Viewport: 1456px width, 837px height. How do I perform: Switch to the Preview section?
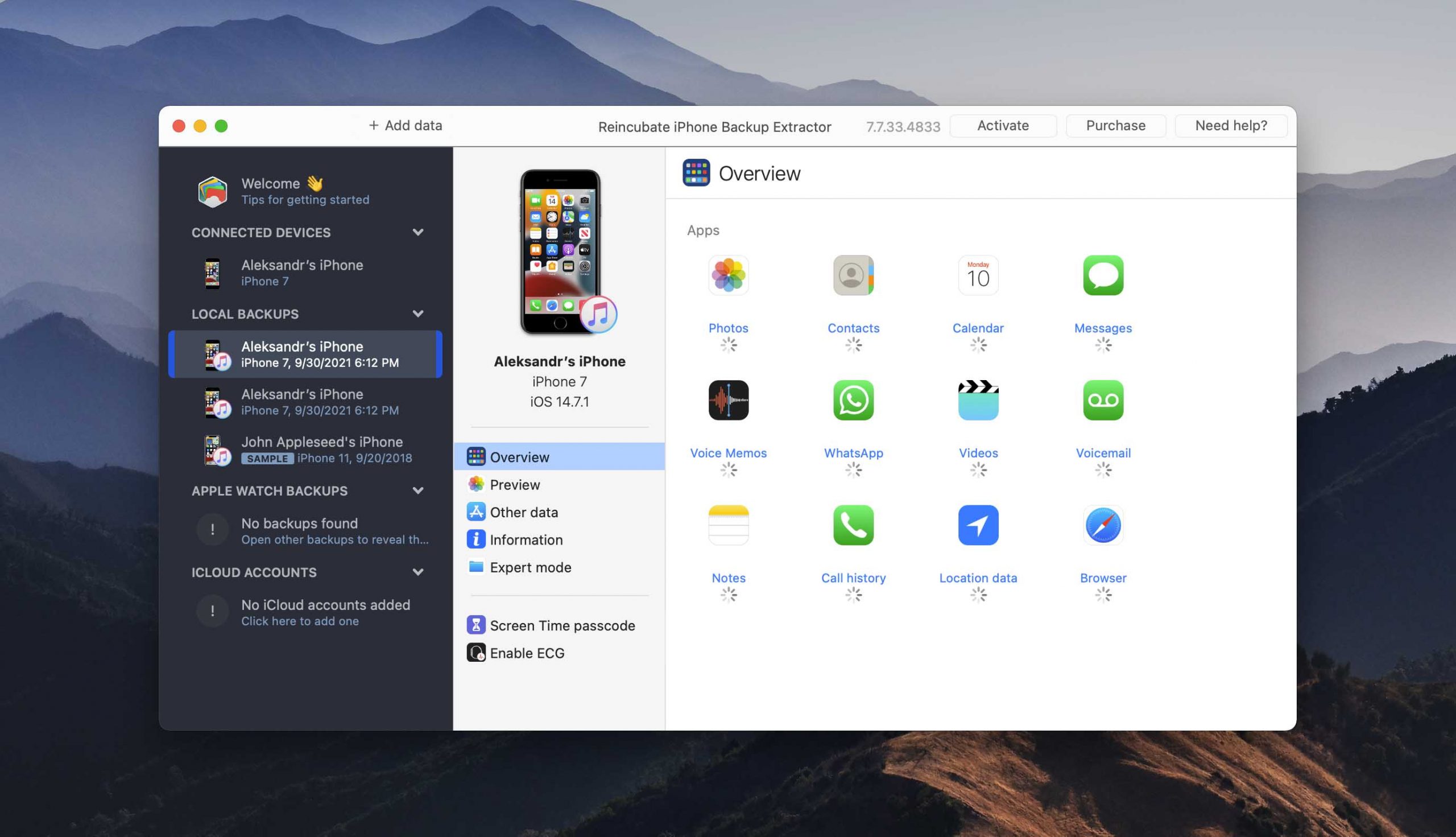click(559, 484)
